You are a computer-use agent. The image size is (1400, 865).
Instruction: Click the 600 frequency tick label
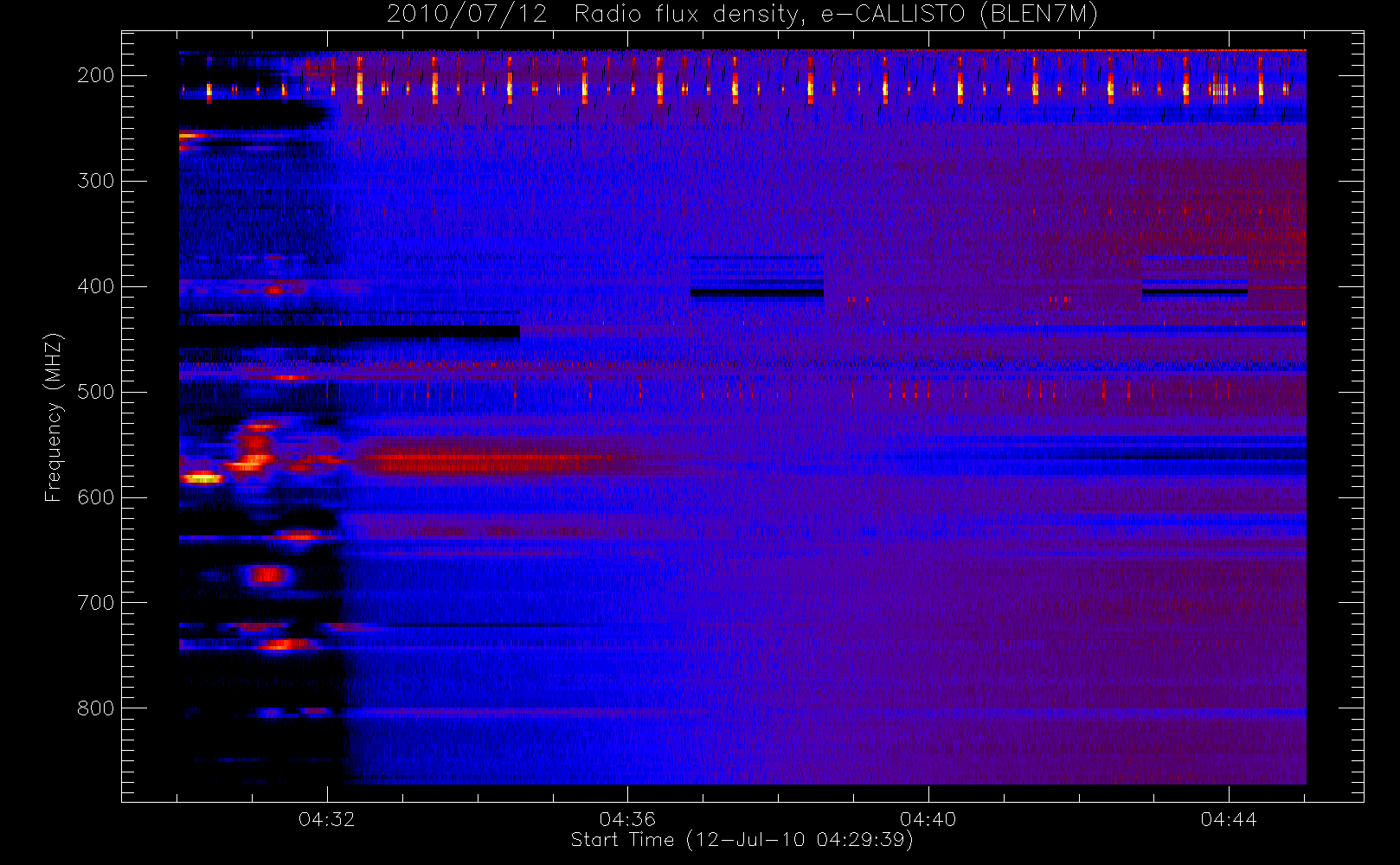coord(96,497)
